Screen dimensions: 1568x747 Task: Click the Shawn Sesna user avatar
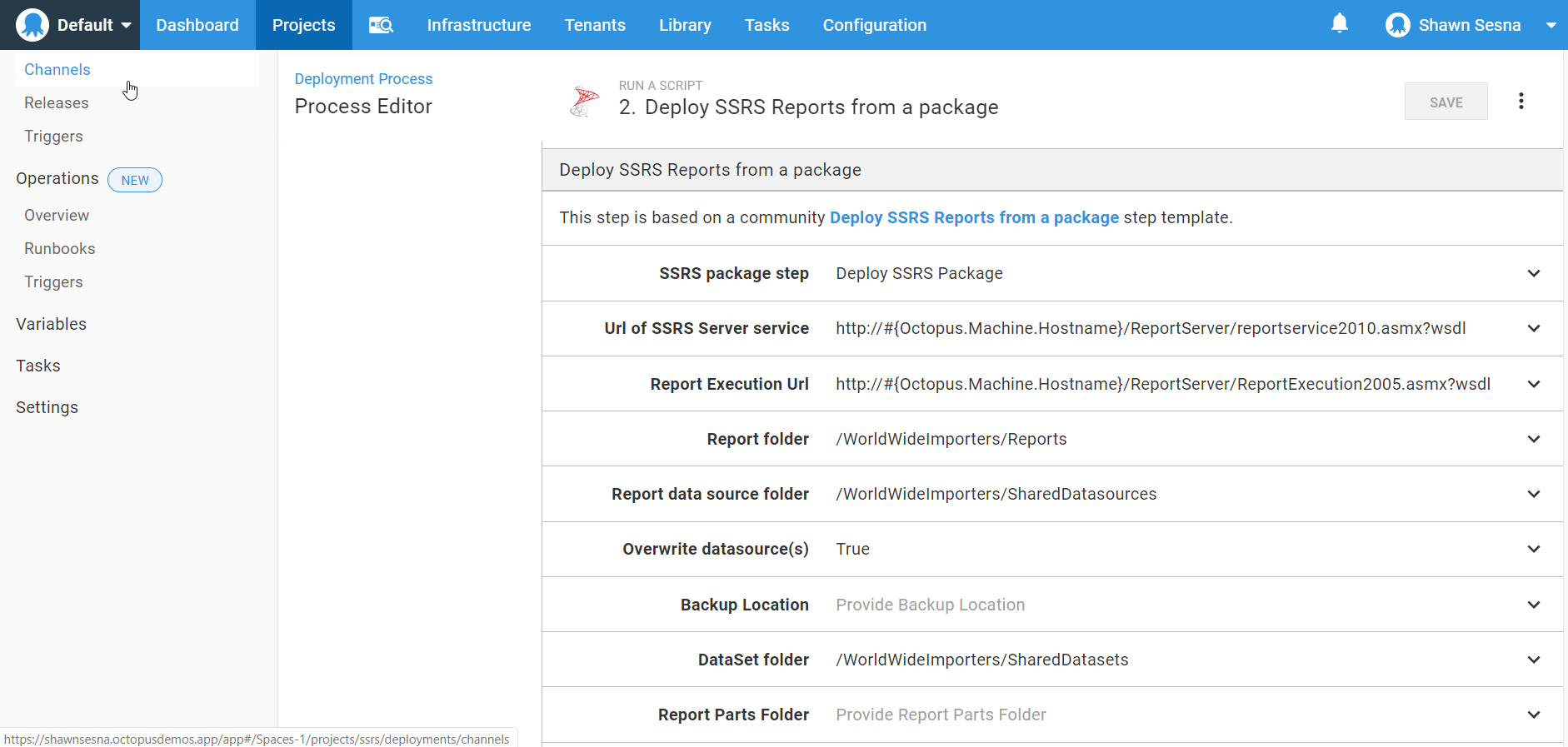tap(1397, 25)
